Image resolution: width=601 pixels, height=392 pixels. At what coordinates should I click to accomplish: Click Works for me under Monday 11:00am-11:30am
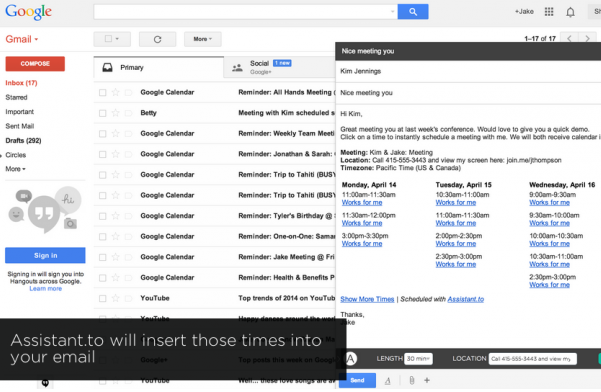pyautogui.click(x=362, y=203)
